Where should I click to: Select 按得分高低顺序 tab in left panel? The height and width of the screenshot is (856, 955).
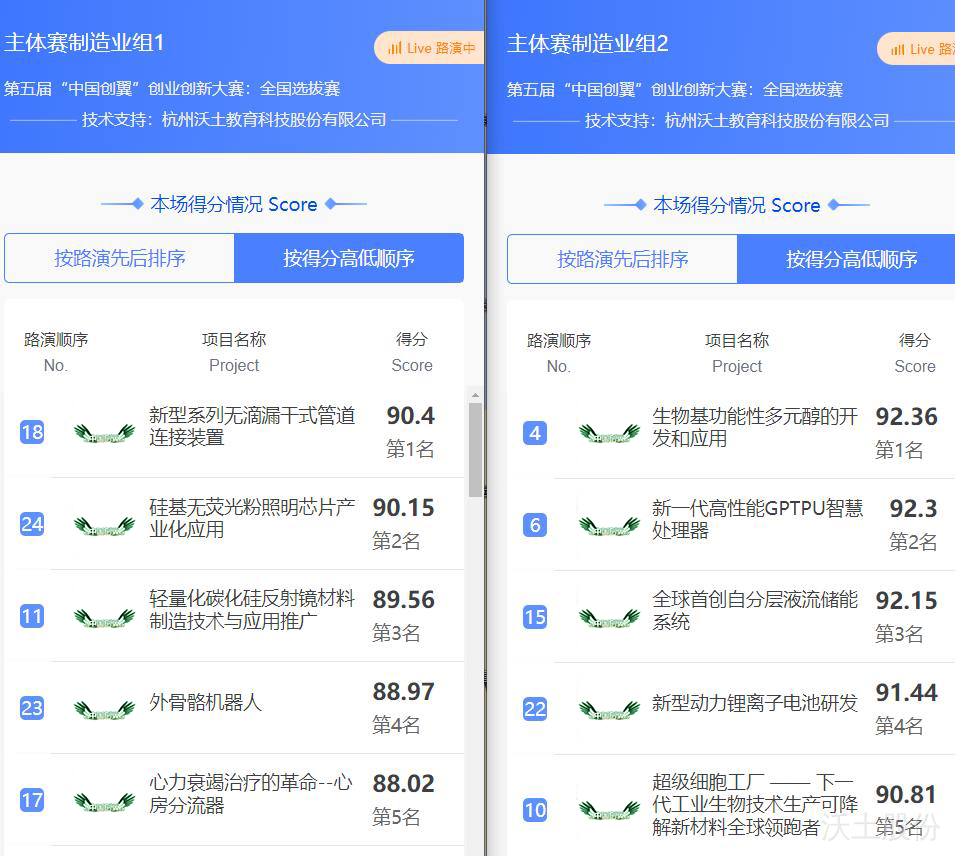(x=348, y=258)
